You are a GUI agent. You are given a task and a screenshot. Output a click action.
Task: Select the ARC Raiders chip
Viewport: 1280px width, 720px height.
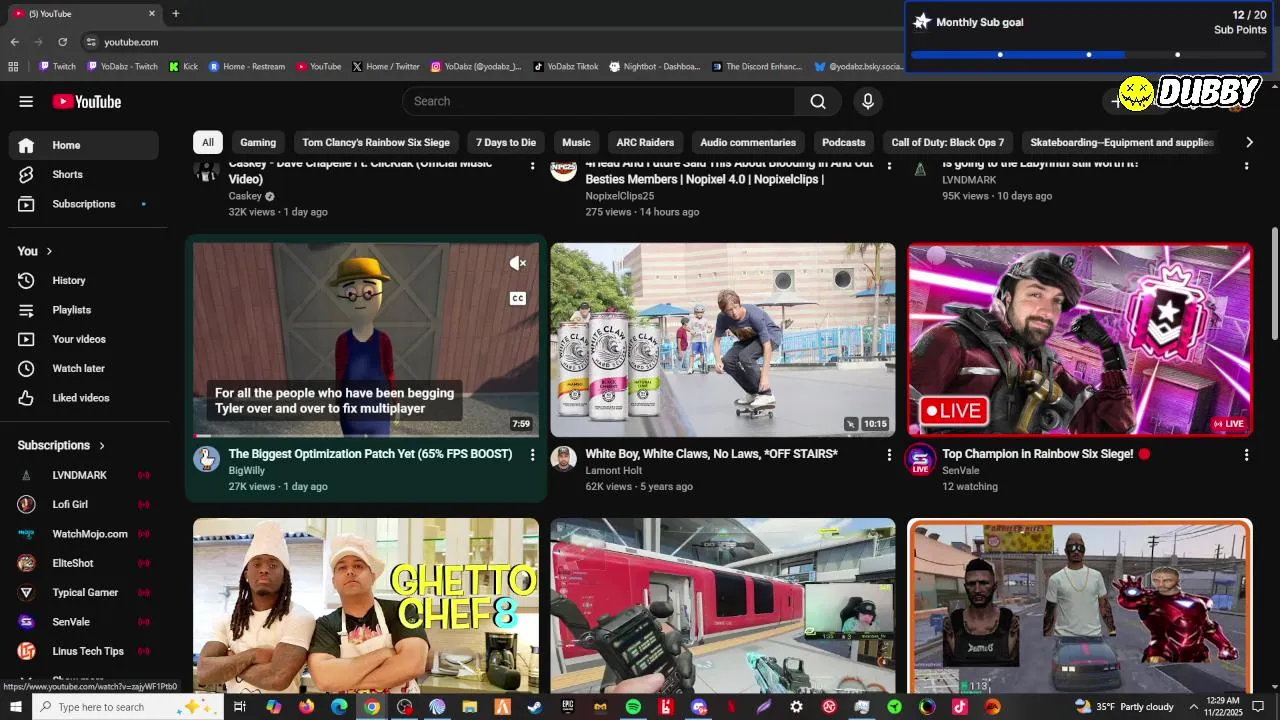(645, 142)
